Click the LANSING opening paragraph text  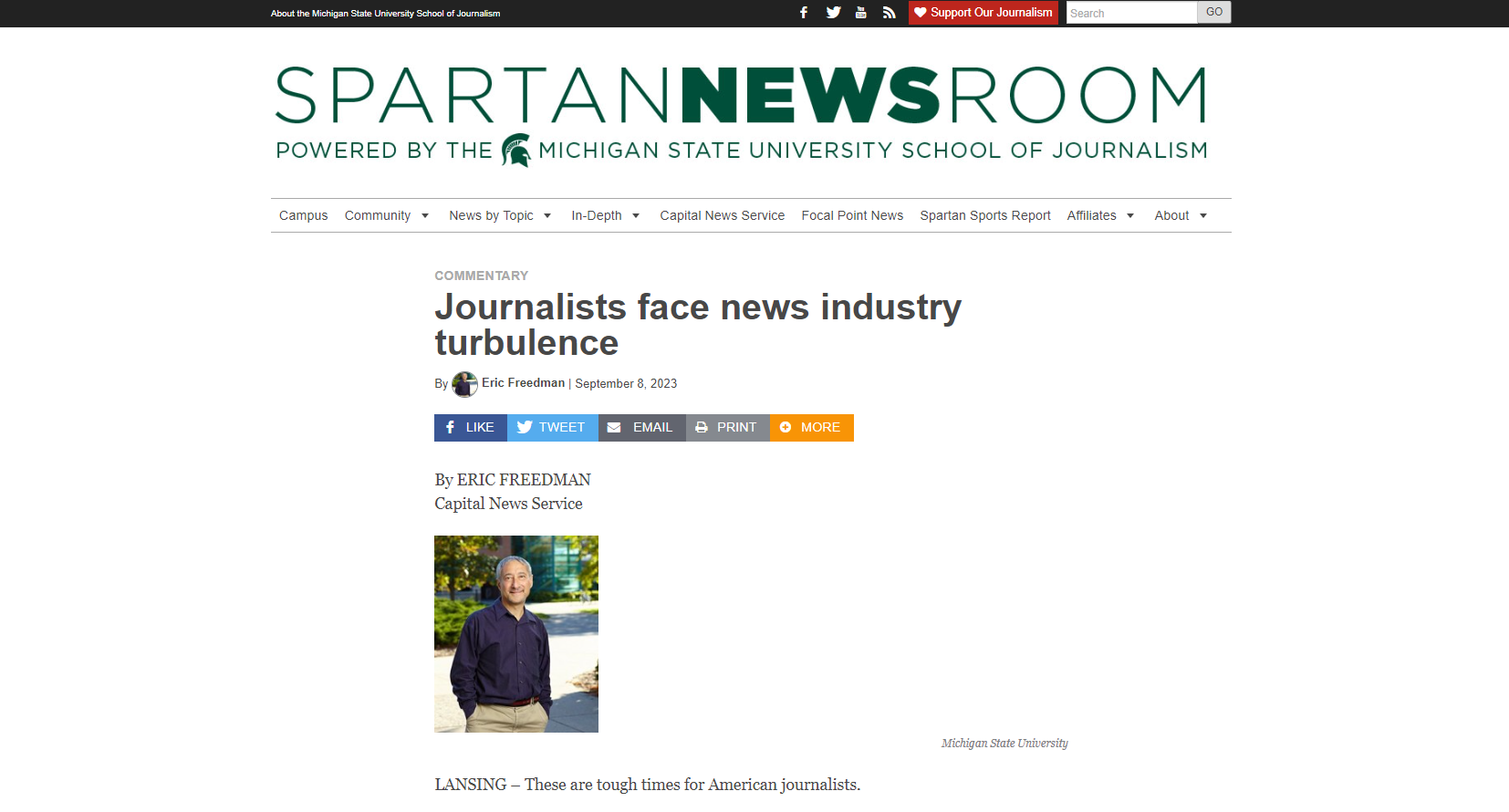[x=648, y=785]
